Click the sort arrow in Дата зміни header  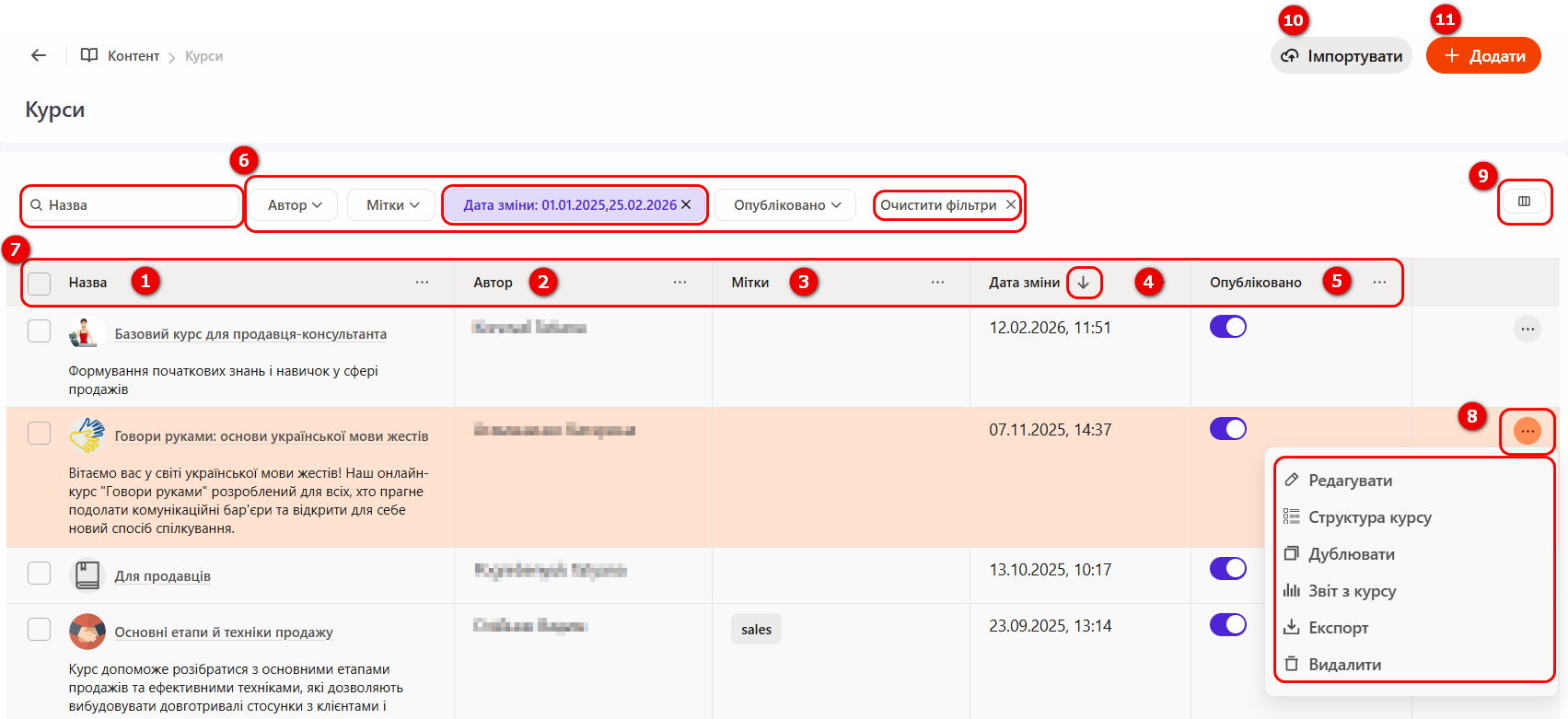pyautogui.click(x=1084, y=283)
